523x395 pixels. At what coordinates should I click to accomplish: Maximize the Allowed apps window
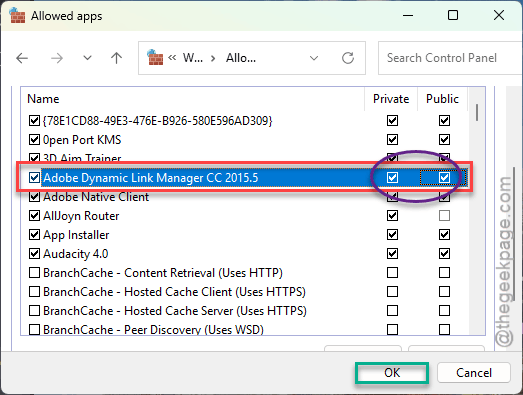tap(453, 15)
